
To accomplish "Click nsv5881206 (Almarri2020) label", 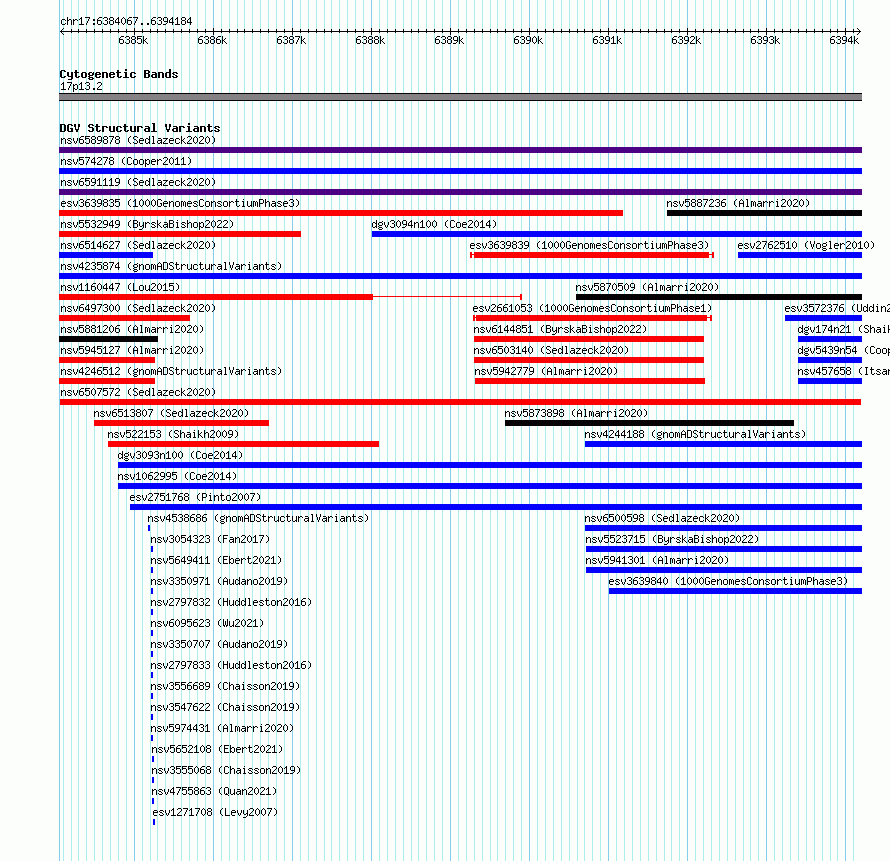I will (132, 329).
